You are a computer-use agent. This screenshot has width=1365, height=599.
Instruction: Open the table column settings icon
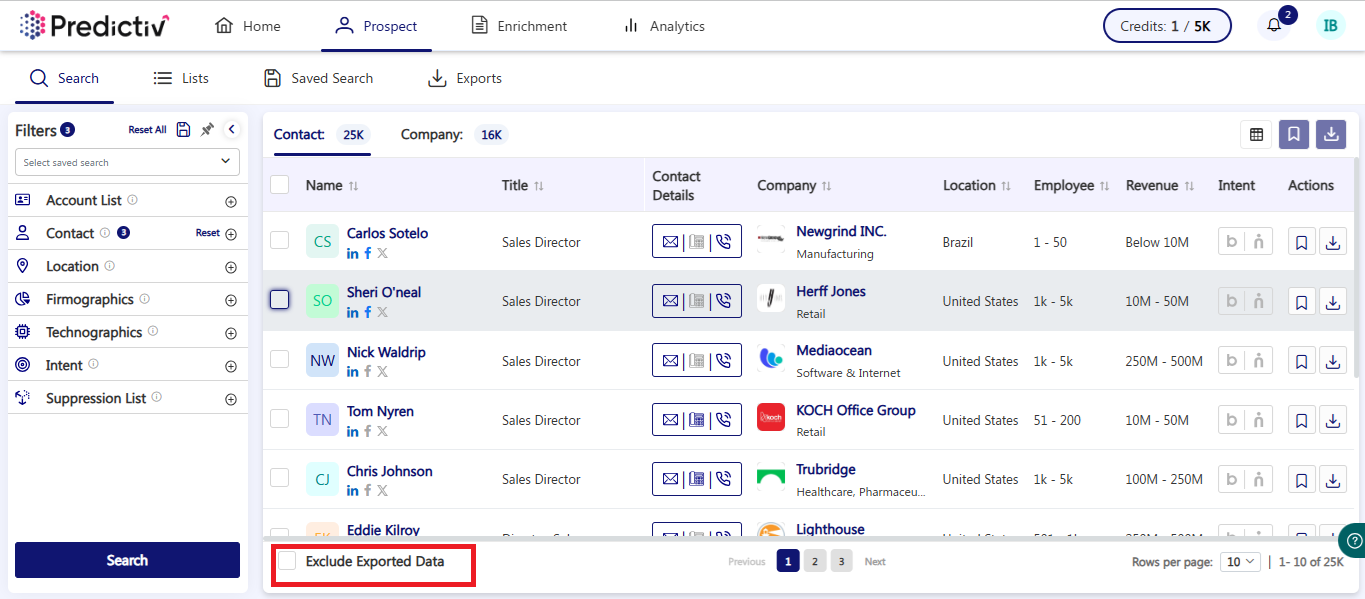coord(1256,135)
